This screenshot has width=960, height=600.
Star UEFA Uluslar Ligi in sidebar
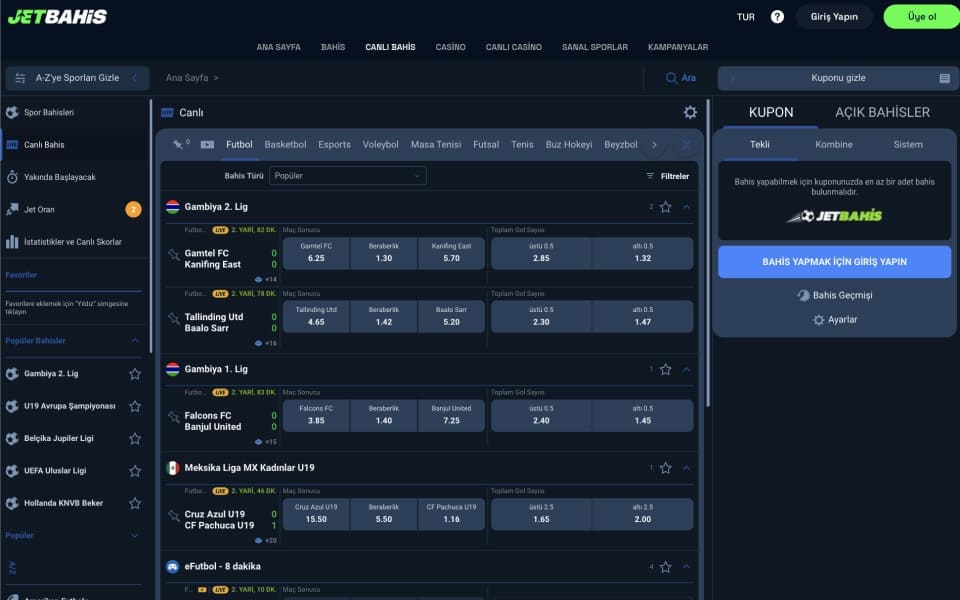click(x=135, y=471)
